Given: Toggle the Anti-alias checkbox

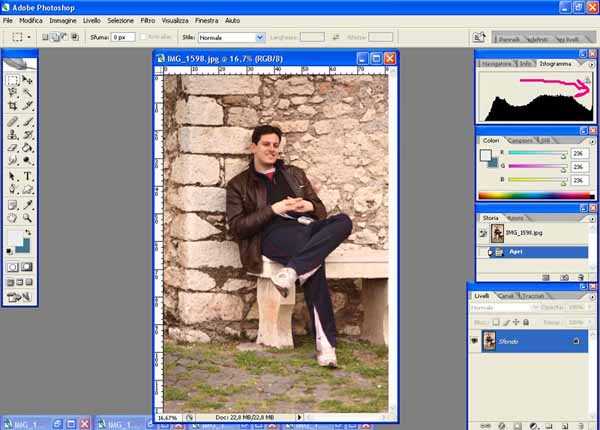Looking at the screenshot, I should click(x=144, y=37).
